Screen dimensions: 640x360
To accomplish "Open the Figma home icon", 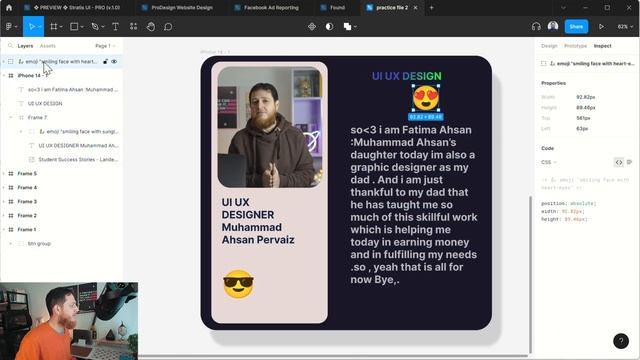I will (9, 7).
